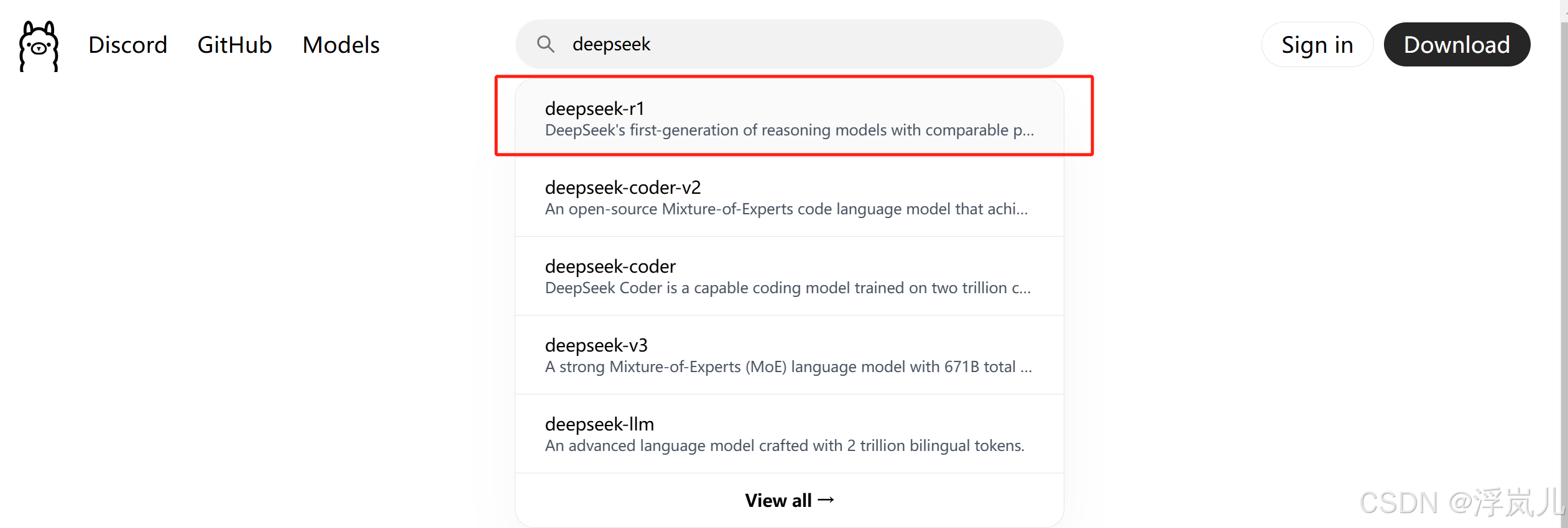Open the DeepSeek Coder two trillion result
Image resolution: width=1568 pixels, height=528 pixels.
point(789,276)
